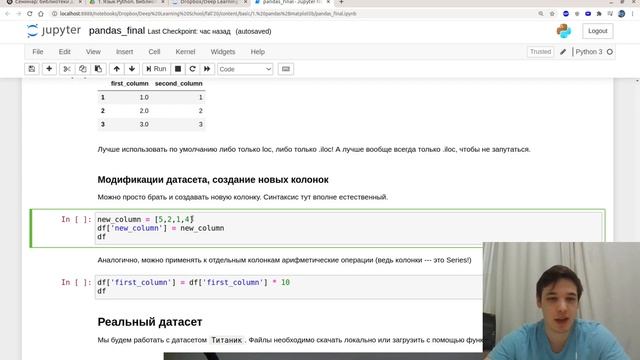Open the Insert menu
The height and width of the screenshot is (360, 640).
point(124,52)
